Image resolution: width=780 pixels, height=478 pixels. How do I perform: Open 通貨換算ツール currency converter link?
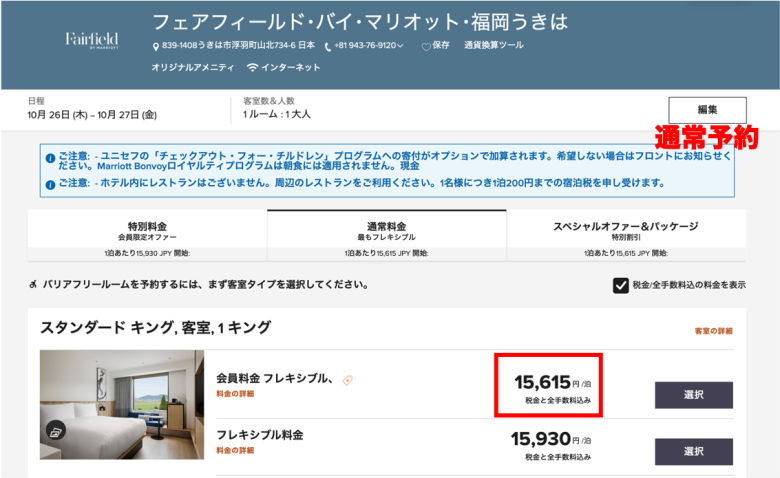tap(493, 45)
